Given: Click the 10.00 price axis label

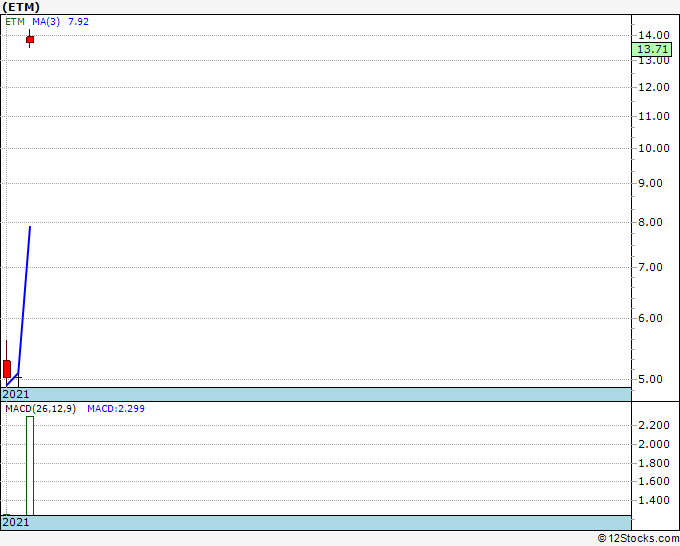Looking at the screenshot, I should (654, 148).
